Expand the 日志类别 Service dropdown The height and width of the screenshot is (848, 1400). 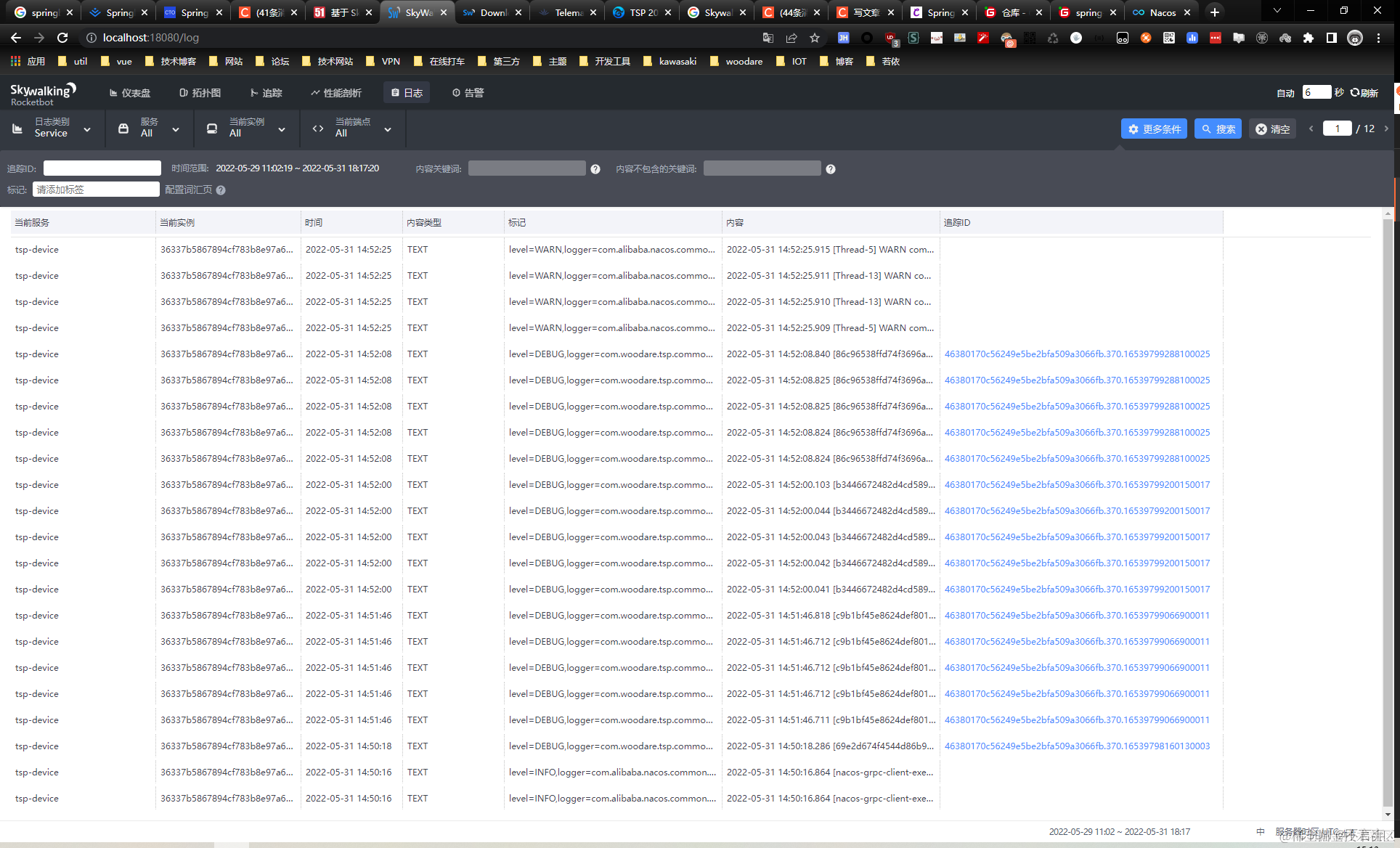pos(52,129)
